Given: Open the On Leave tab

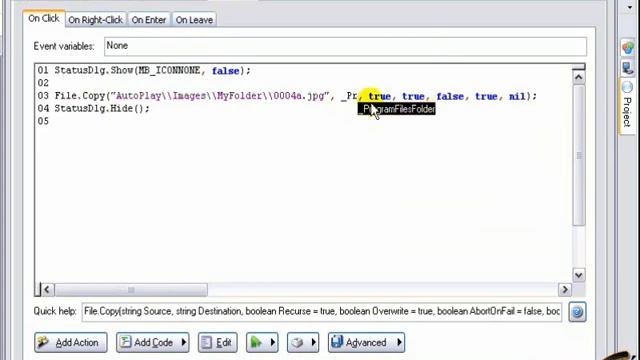Looking at the screenshot, I should coord(194,20).
